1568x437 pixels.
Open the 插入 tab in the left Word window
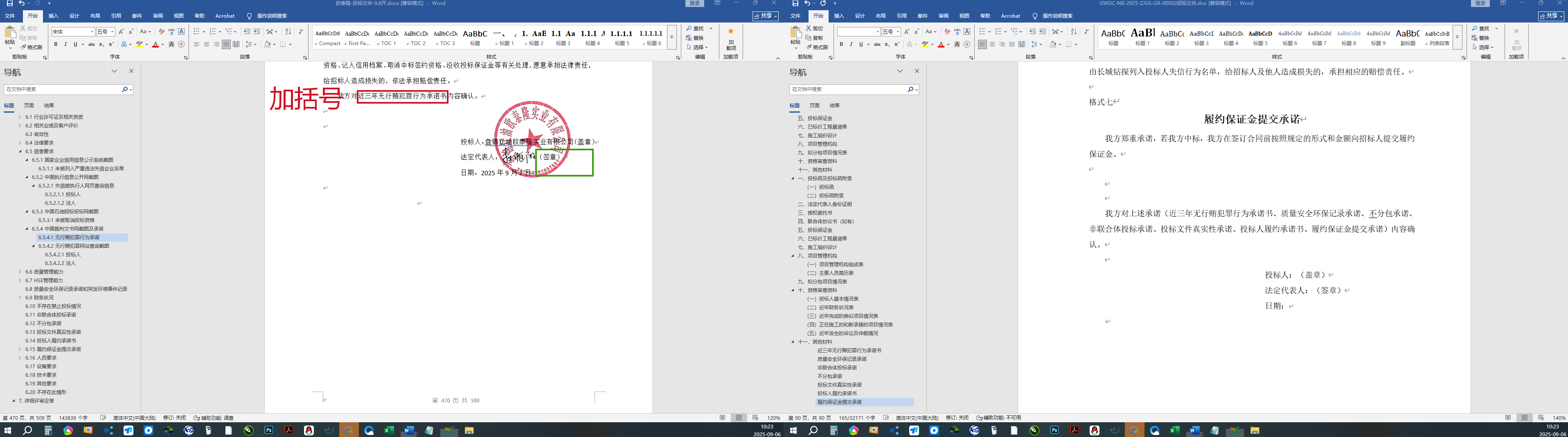[x=54, y=16]
